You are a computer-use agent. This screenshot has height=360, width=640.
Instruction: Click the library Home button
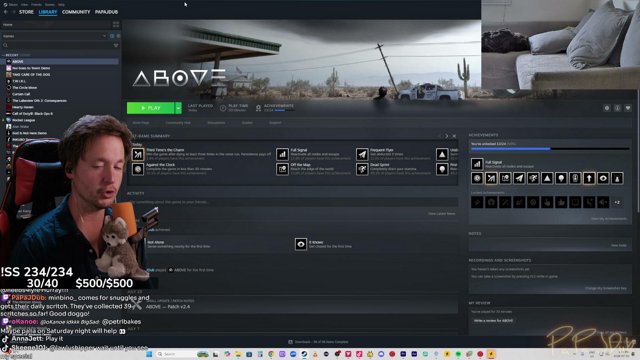[56, 24]
